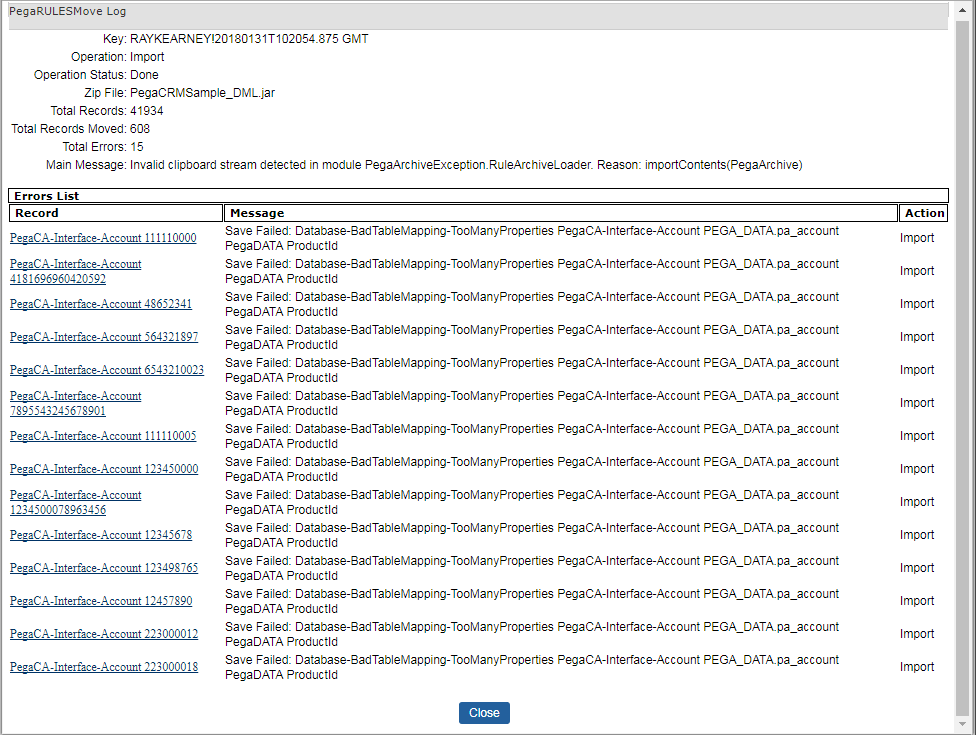Click Import action for record 223000012
The height and width of the screenshot is (735, 976).
[917, 634]
